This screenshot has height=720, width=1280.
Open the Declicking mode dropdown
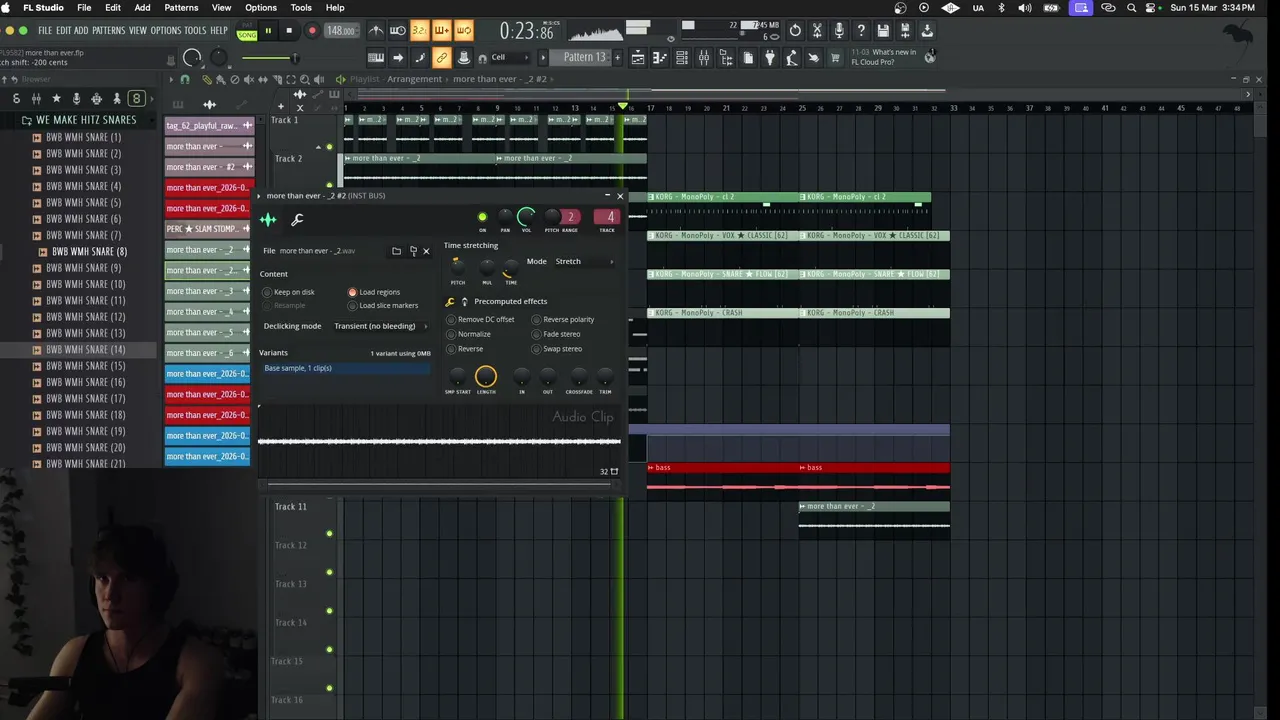[x=380, y=326]
